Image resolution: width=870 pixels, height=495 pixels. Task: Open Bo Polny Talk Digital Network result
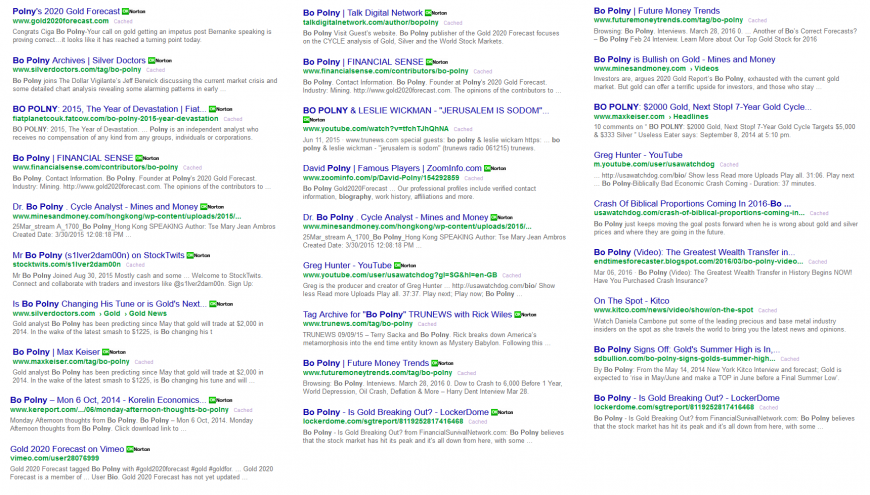(x=363, y=13)
